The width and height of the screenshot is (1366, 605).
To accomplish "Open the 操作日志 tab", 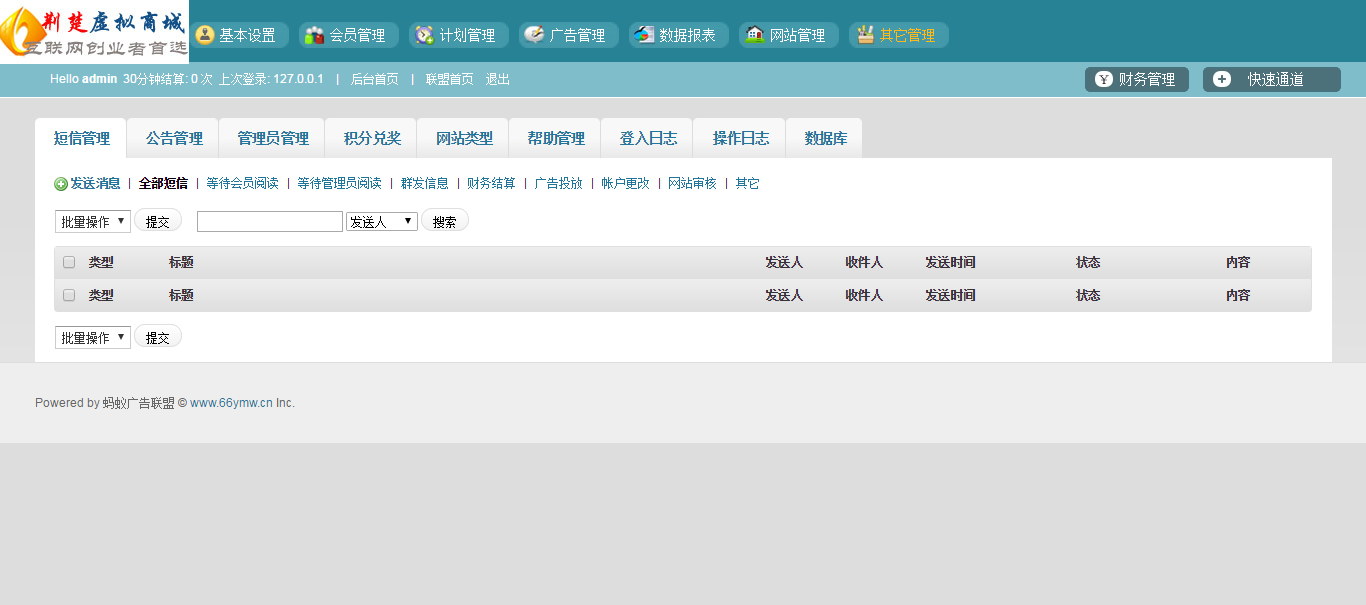I will (741, 138).
